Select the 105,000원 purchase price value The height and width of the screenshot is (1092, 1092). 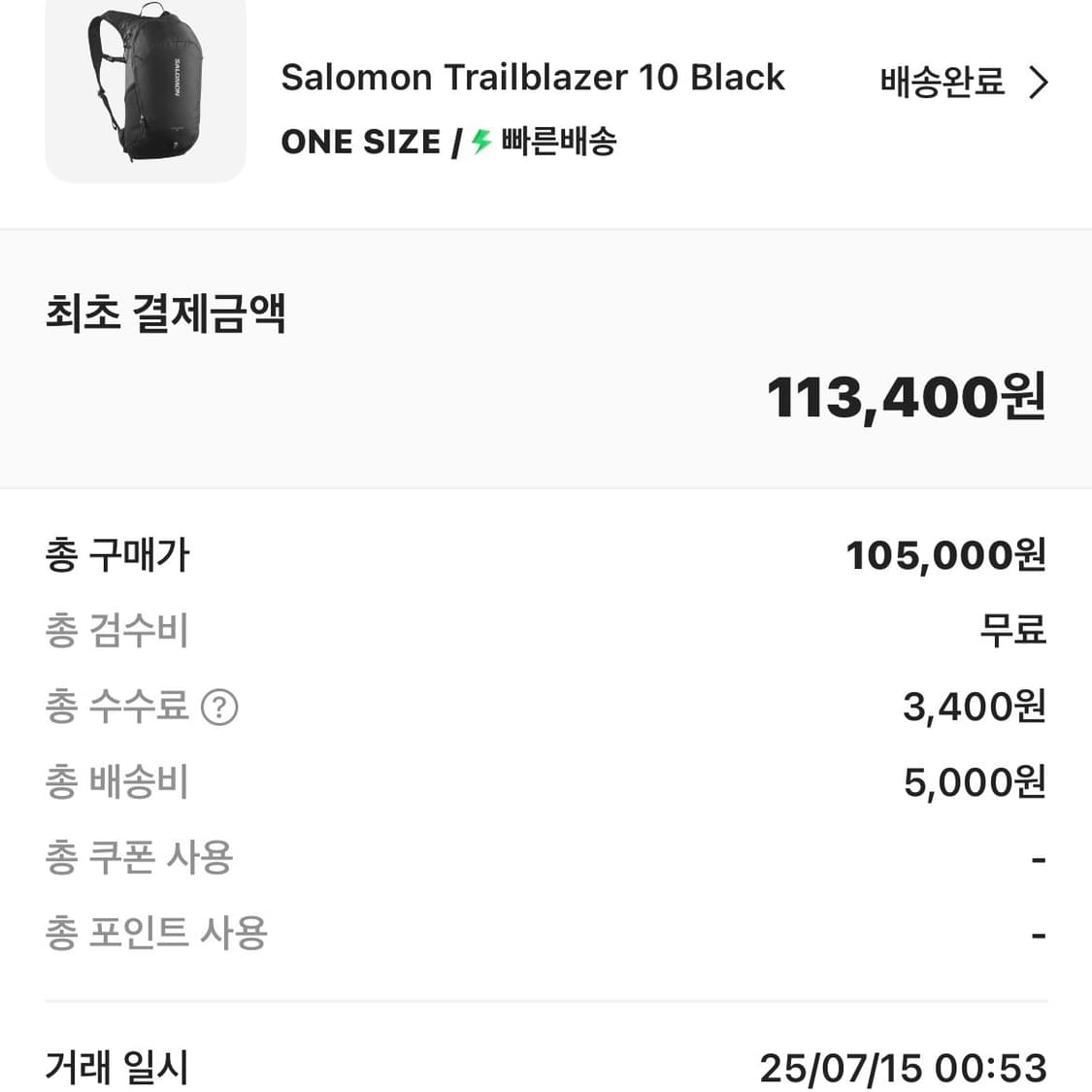945,555
